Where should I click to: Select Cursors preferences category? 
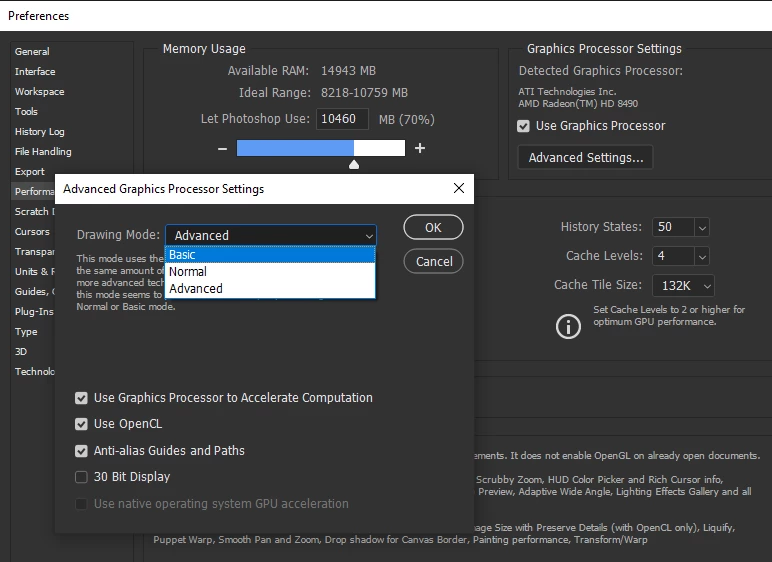(32, 231)
